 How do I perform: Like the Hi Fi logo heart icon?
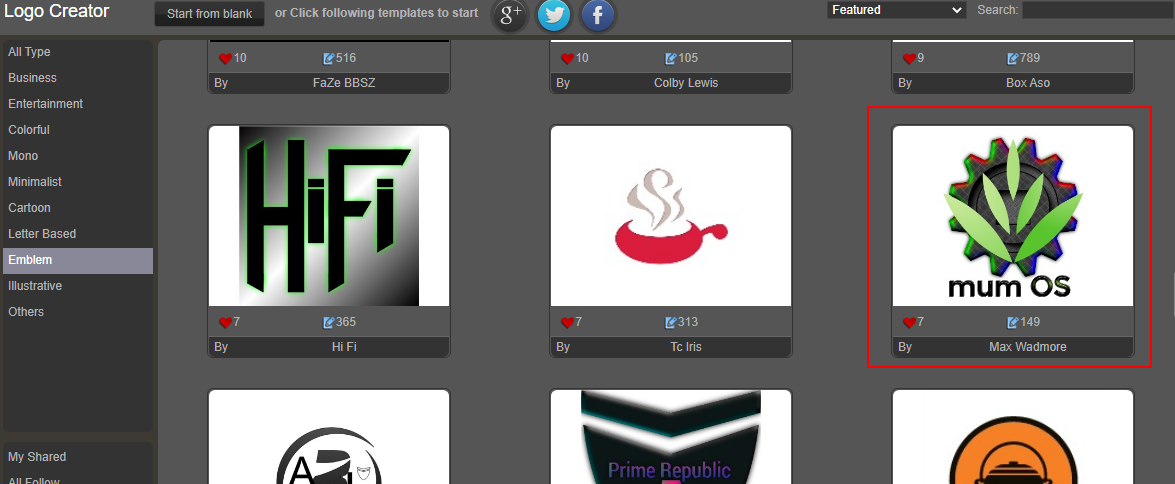coord(225,323)
